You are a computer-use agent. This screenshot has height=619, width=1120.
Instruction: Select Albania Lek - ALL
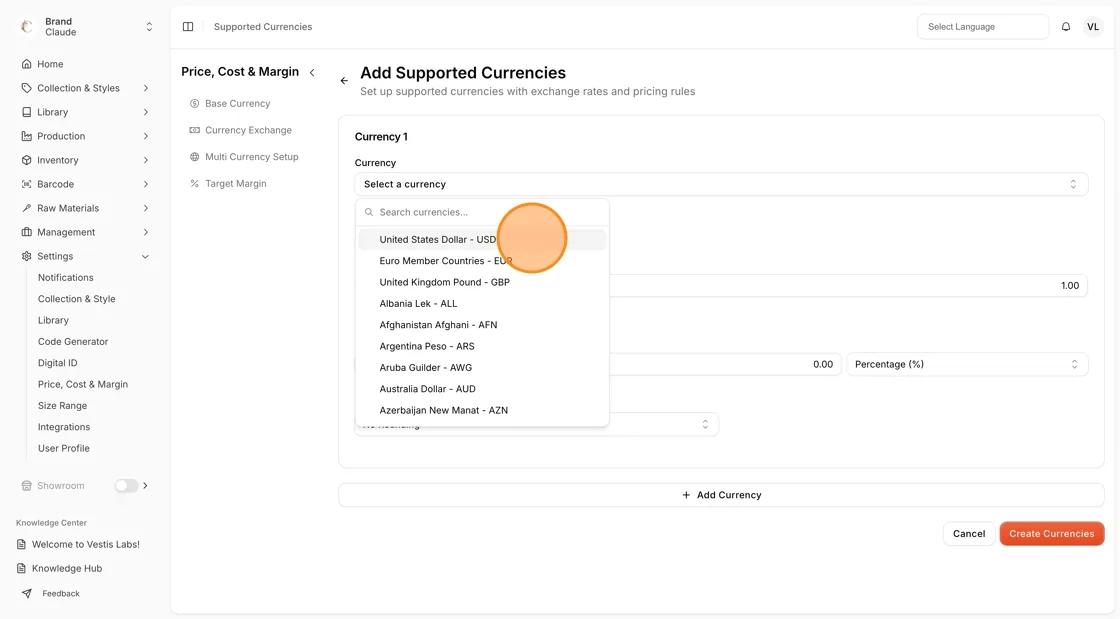pyautogui.click(x=482, y=303)
